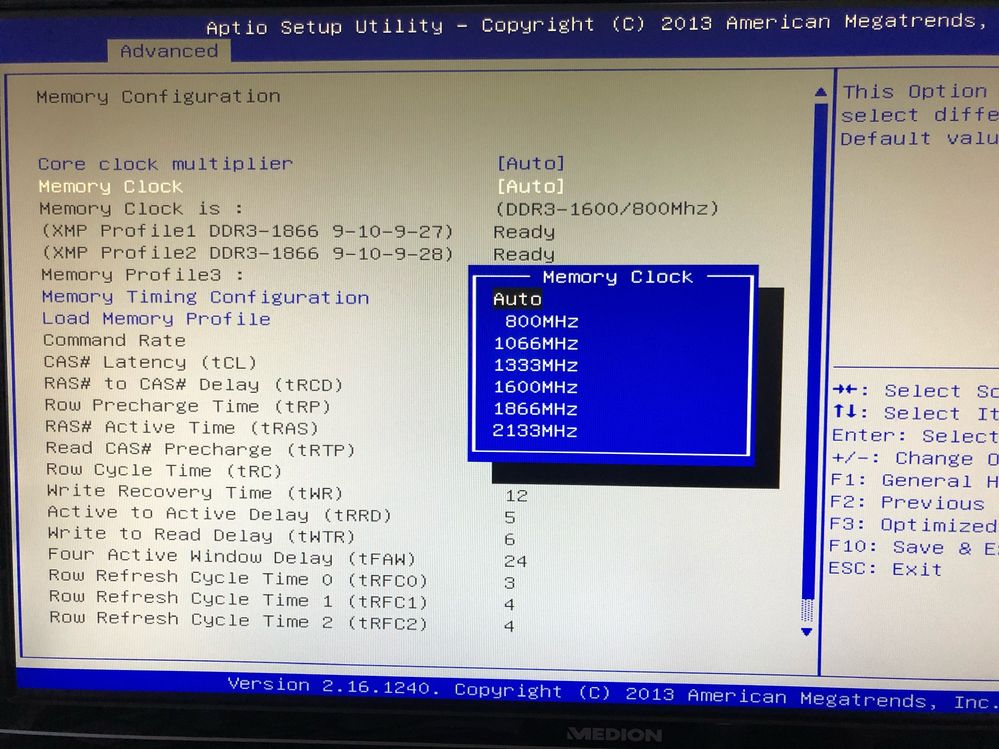Click Load Memory Profile option

tap(156, 319)
